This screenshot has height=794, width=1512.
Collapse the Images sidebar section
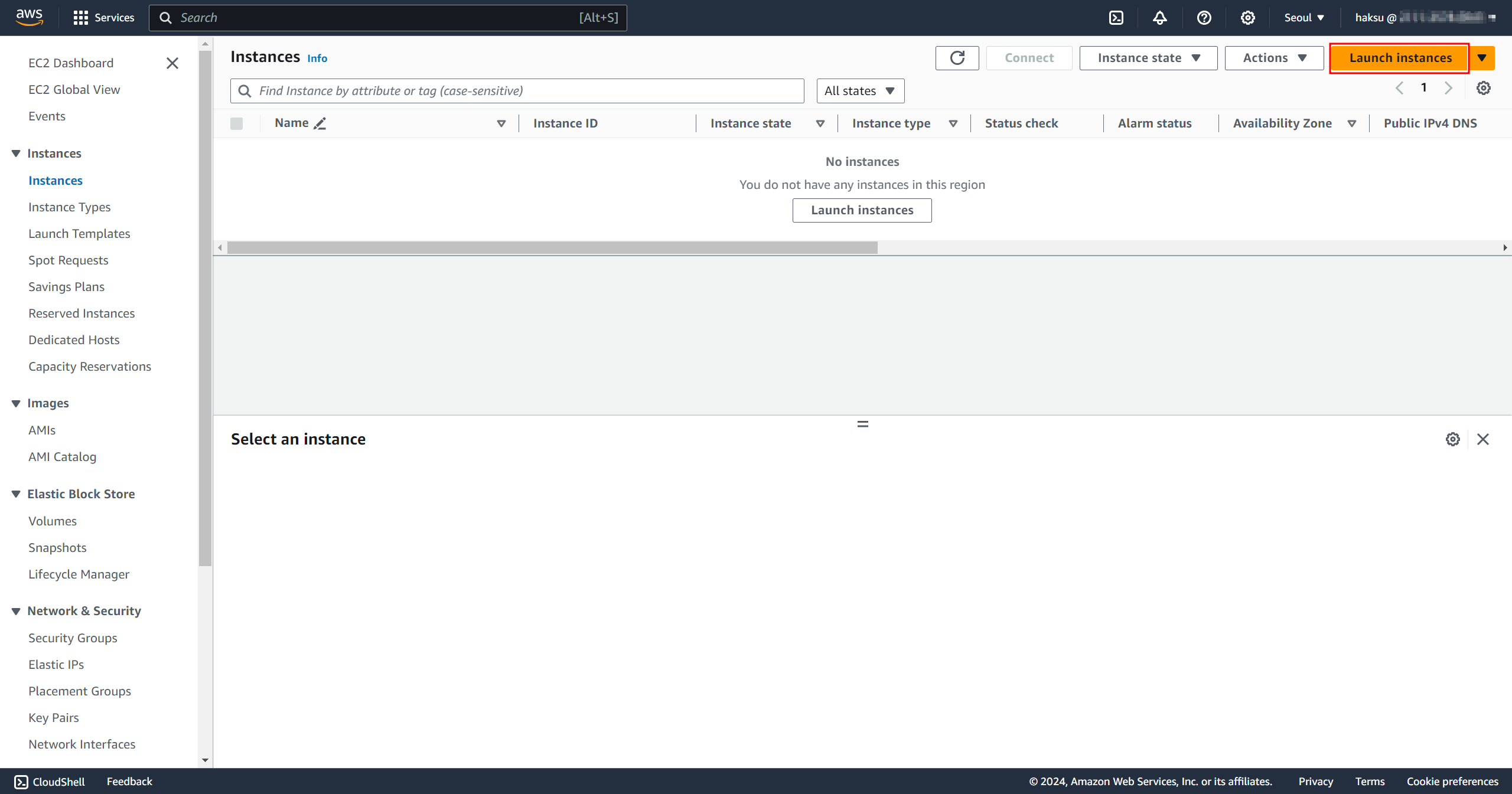15,403
